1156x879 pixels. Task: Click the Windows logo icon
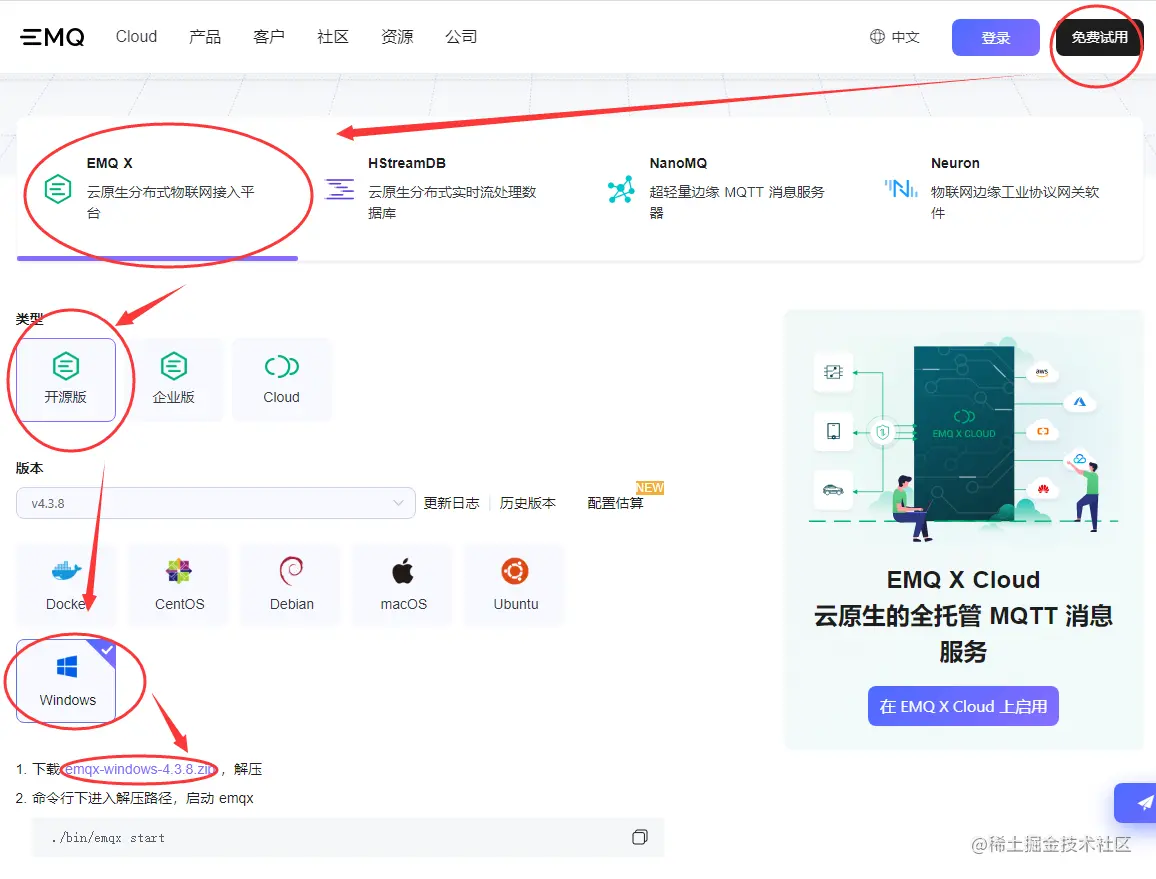pos(67,667)
